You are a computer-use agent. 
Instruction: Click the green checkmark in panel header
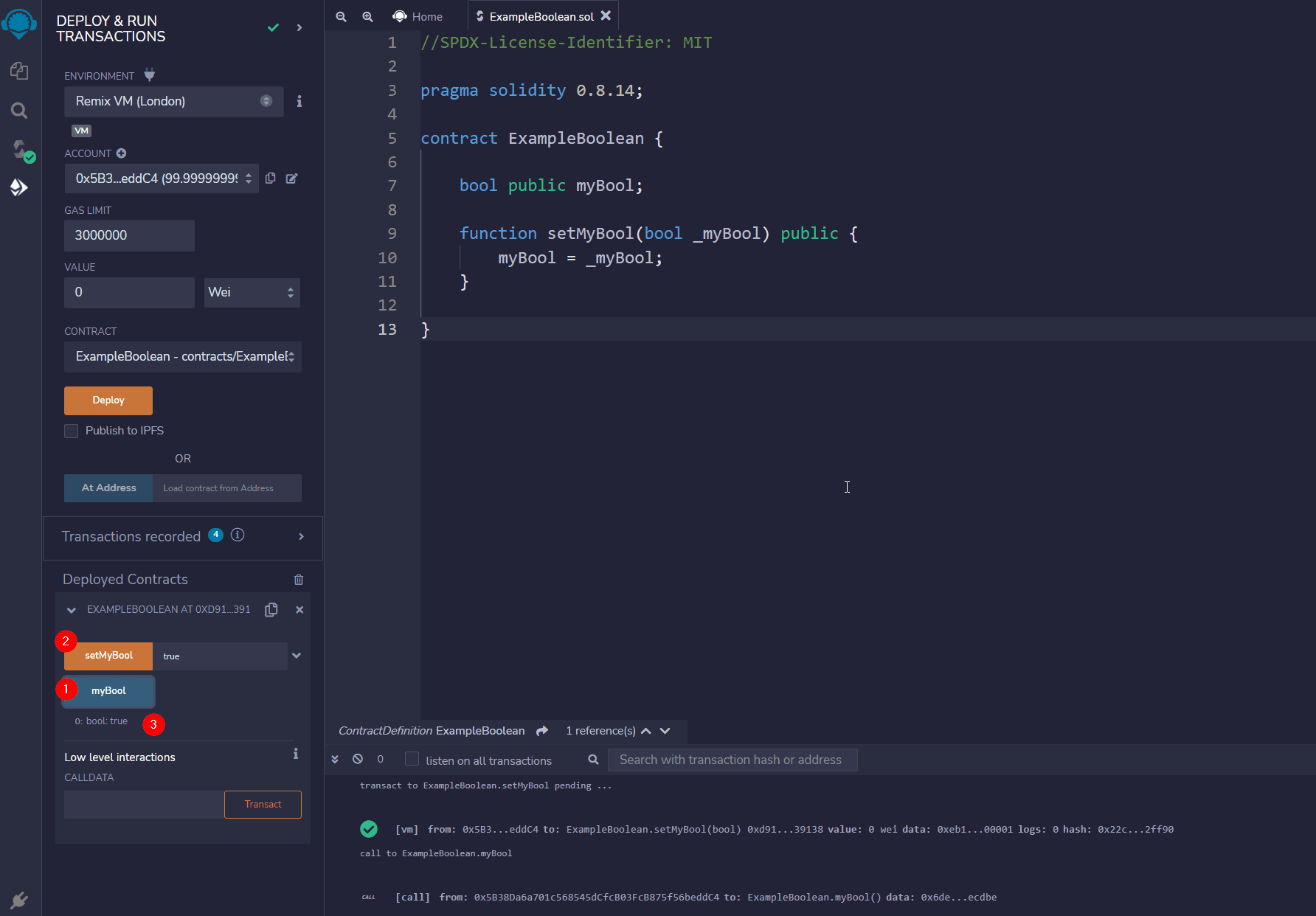(273, 27)
